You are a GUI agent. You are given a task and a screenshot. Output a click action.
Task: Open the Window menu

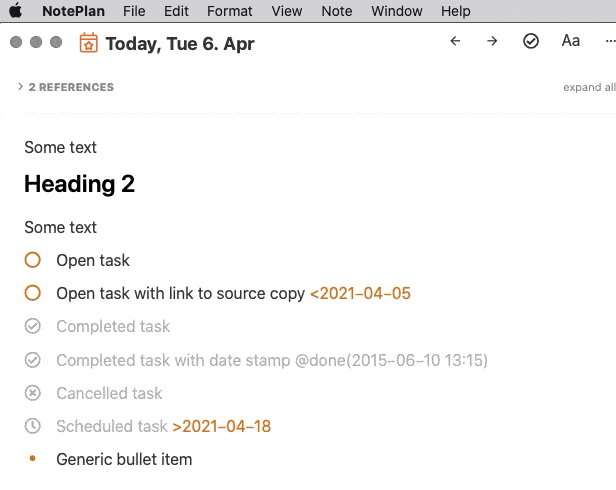[397, 11]
